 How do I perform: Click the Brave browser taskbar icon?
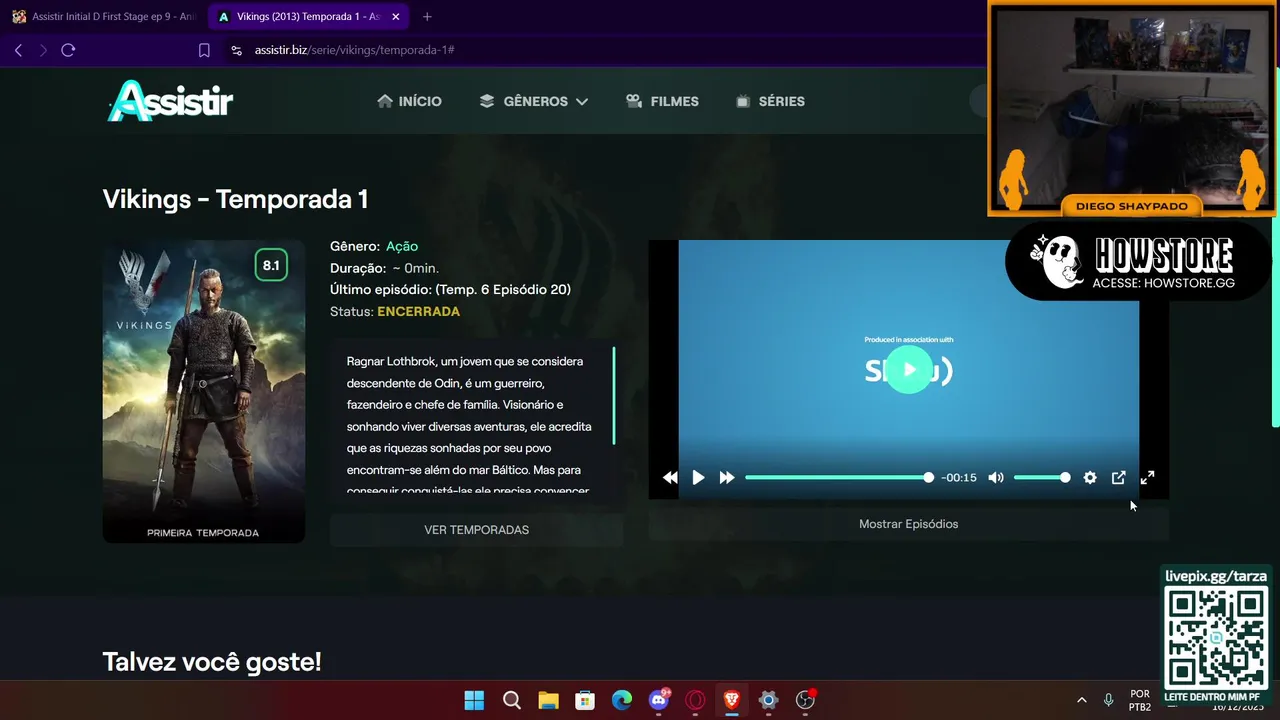click(x=732, y=700)
